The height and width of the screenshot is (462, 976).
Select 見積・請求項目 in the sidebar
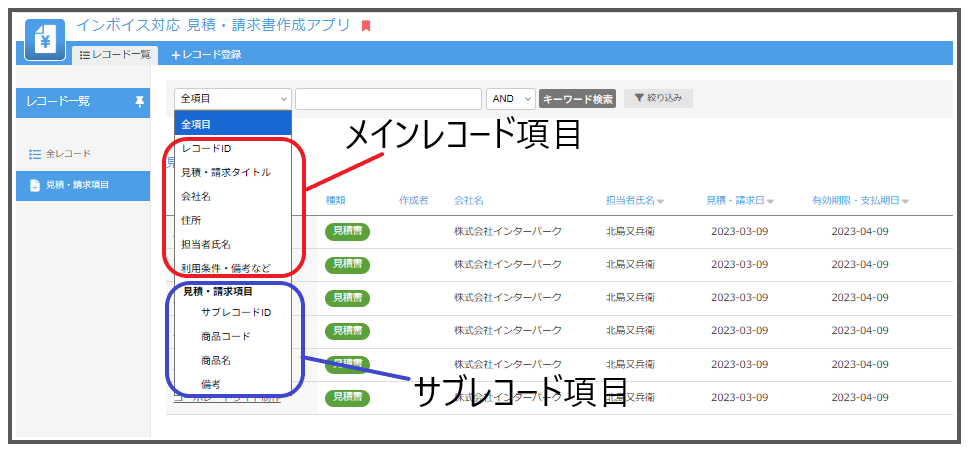[x=76, y=185]
